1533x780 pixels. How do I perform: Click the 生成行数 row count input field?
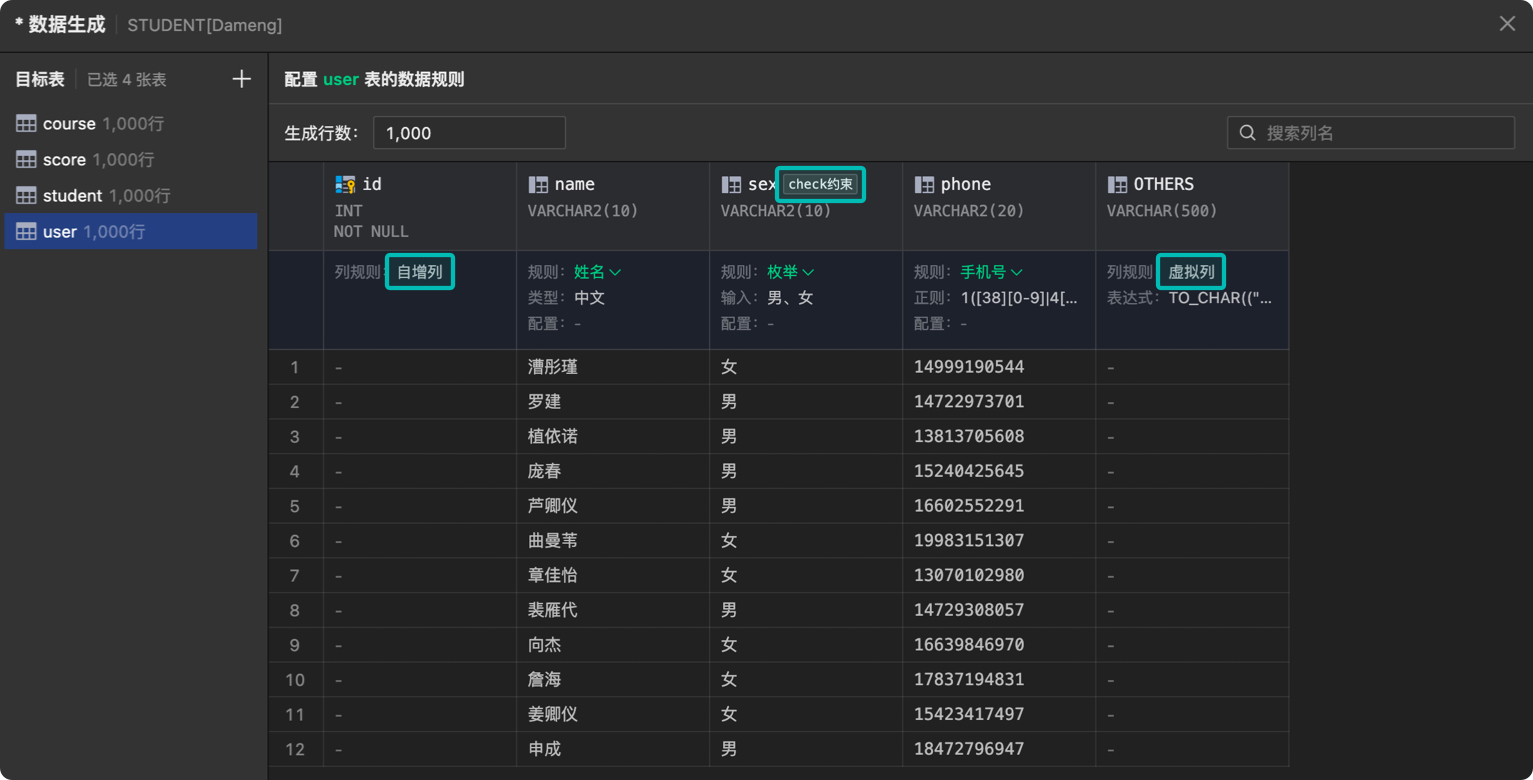tap(469, 132)
